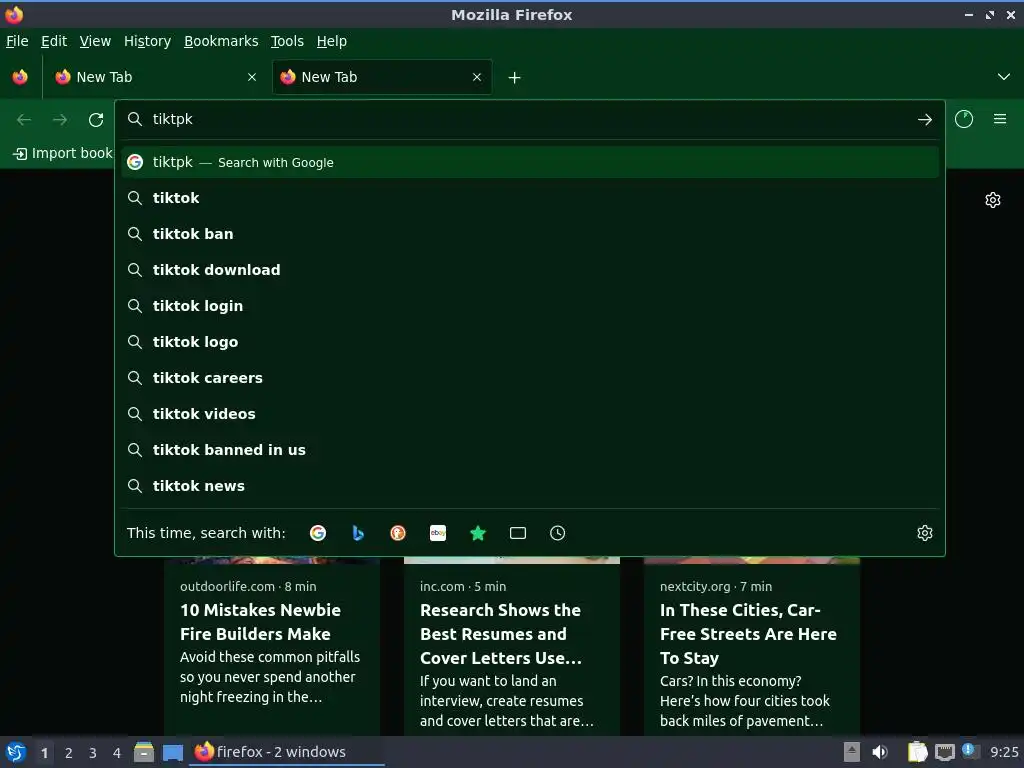Go back with the back arrow

coord(24,120)
